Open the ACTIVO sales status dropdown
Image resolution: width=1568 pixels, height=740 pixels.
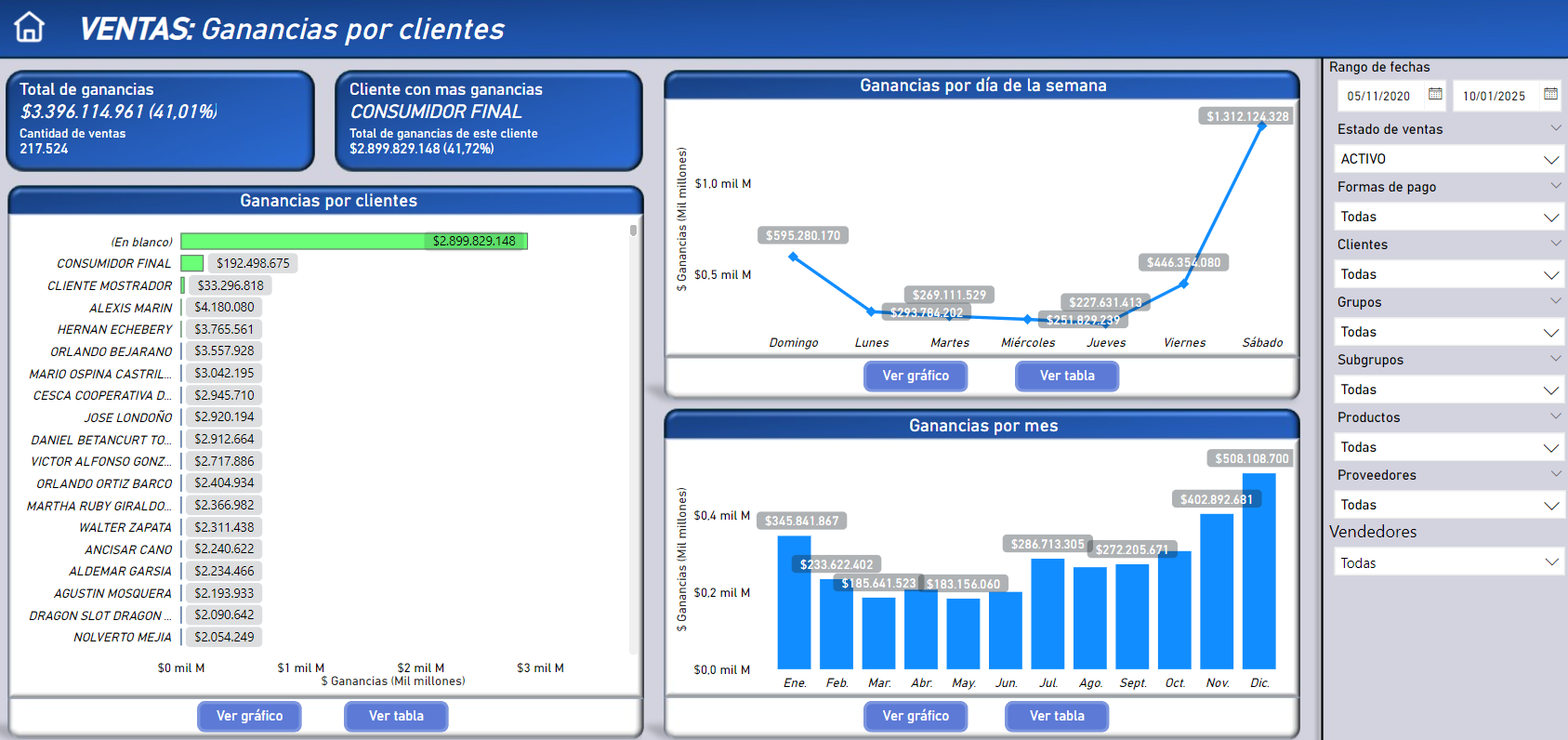pos(1448,159)
